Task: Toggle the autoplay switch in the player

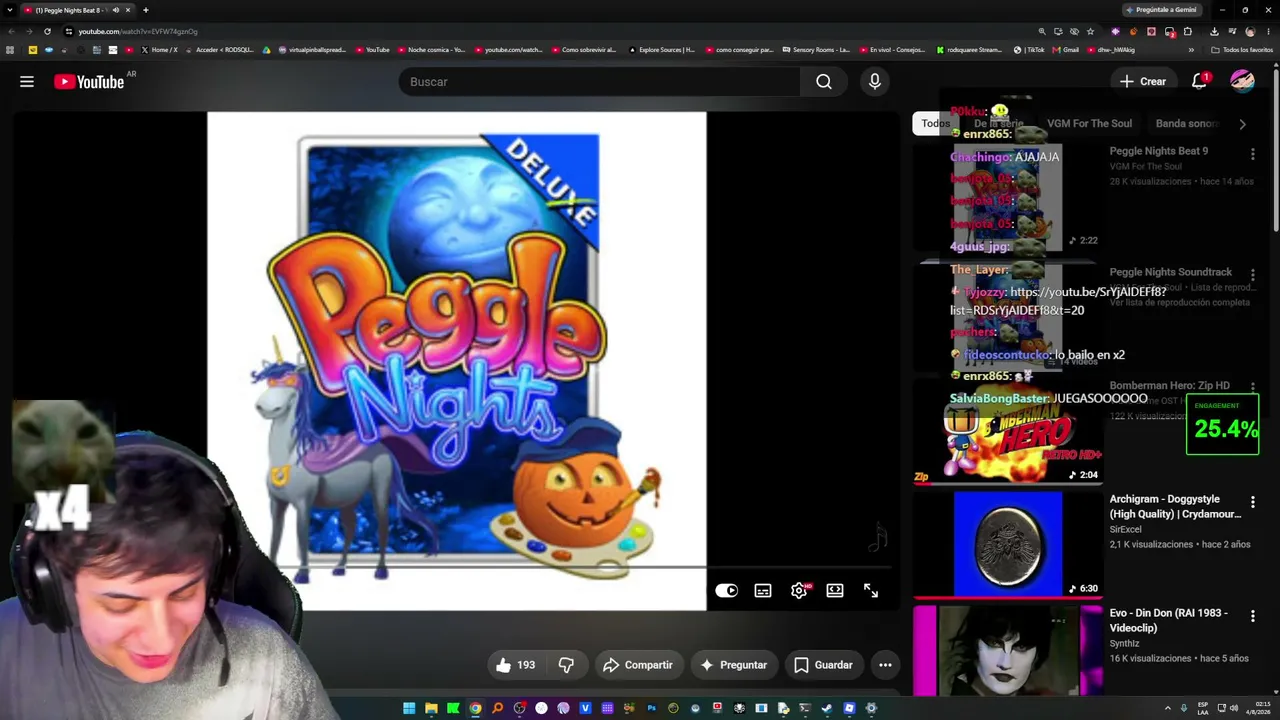Action: point(727,591)
